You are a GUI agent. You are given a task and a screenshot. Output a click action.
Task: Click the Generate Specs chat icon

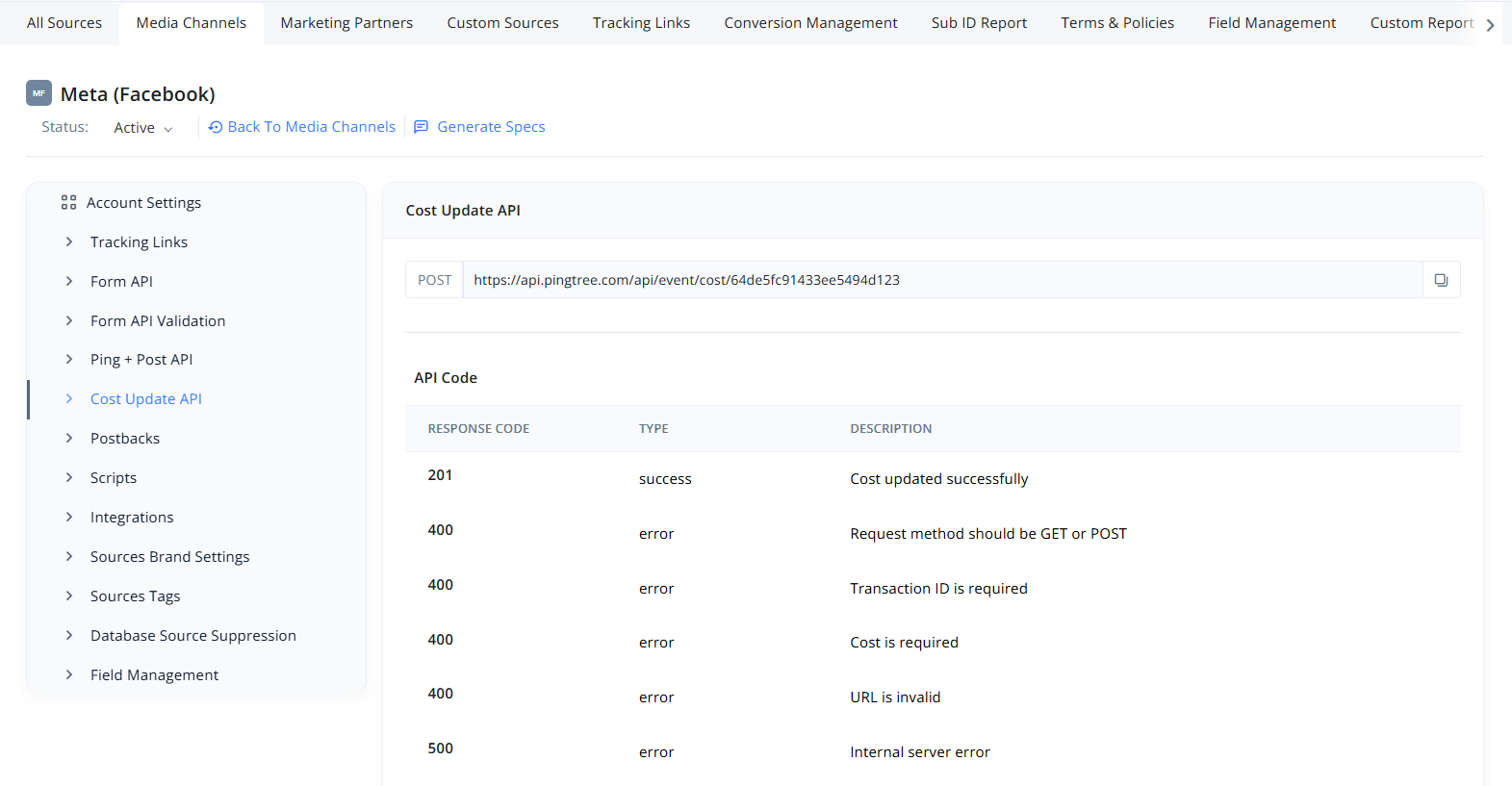point(421,127)
